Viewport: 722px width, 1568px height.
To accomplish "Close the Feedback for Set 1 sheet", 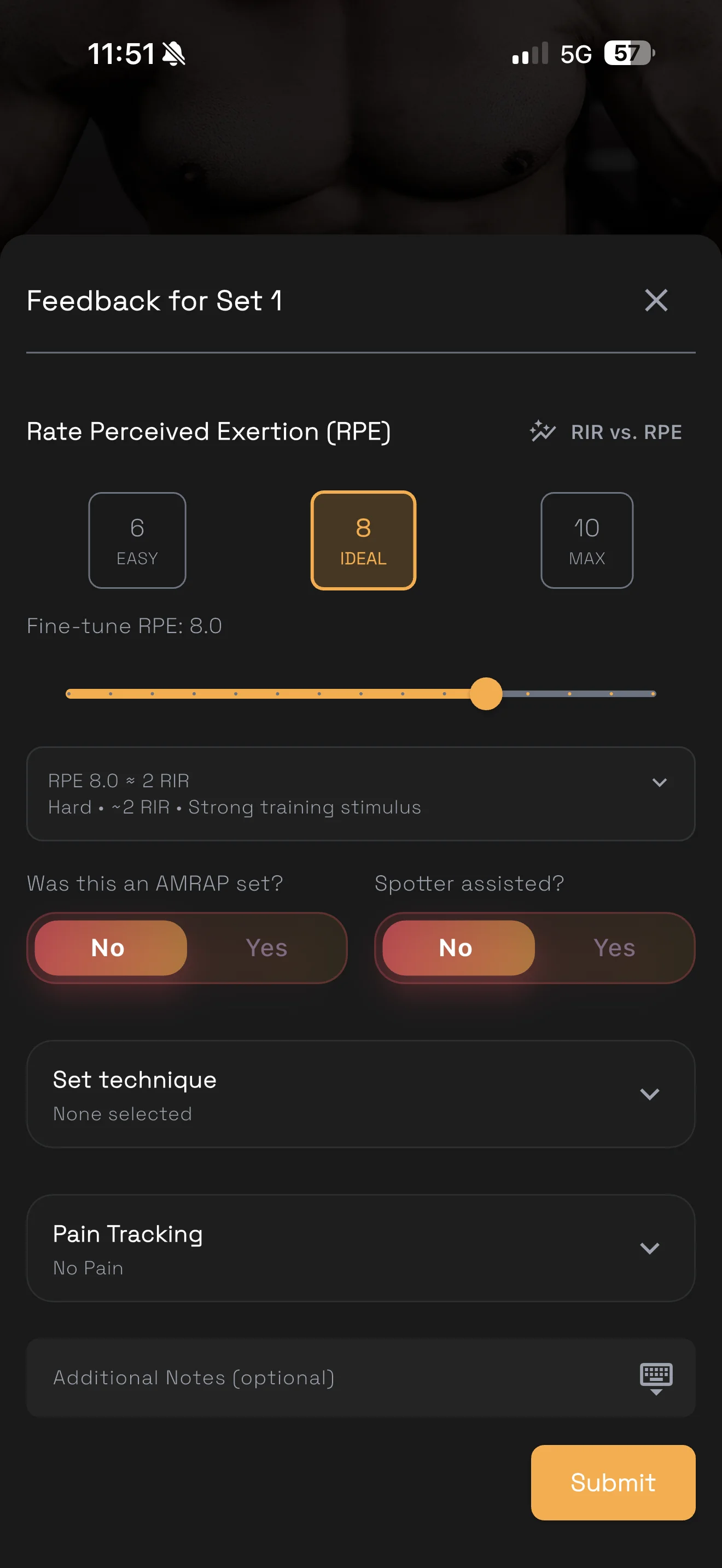I will click(x=656, y=300).
